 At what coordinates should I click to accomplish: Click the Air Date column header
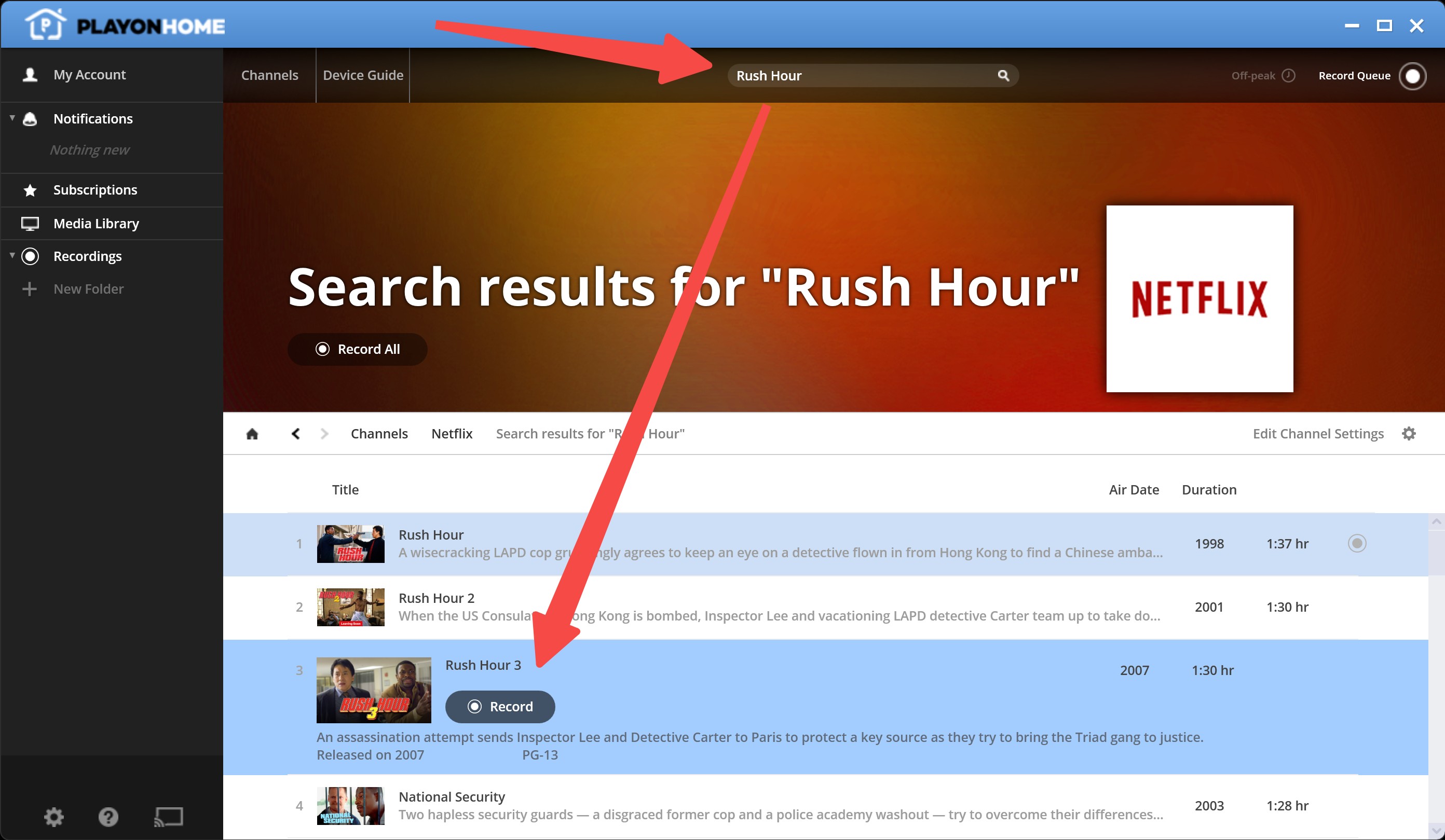pyautogui.click(x=1134, y=490)
